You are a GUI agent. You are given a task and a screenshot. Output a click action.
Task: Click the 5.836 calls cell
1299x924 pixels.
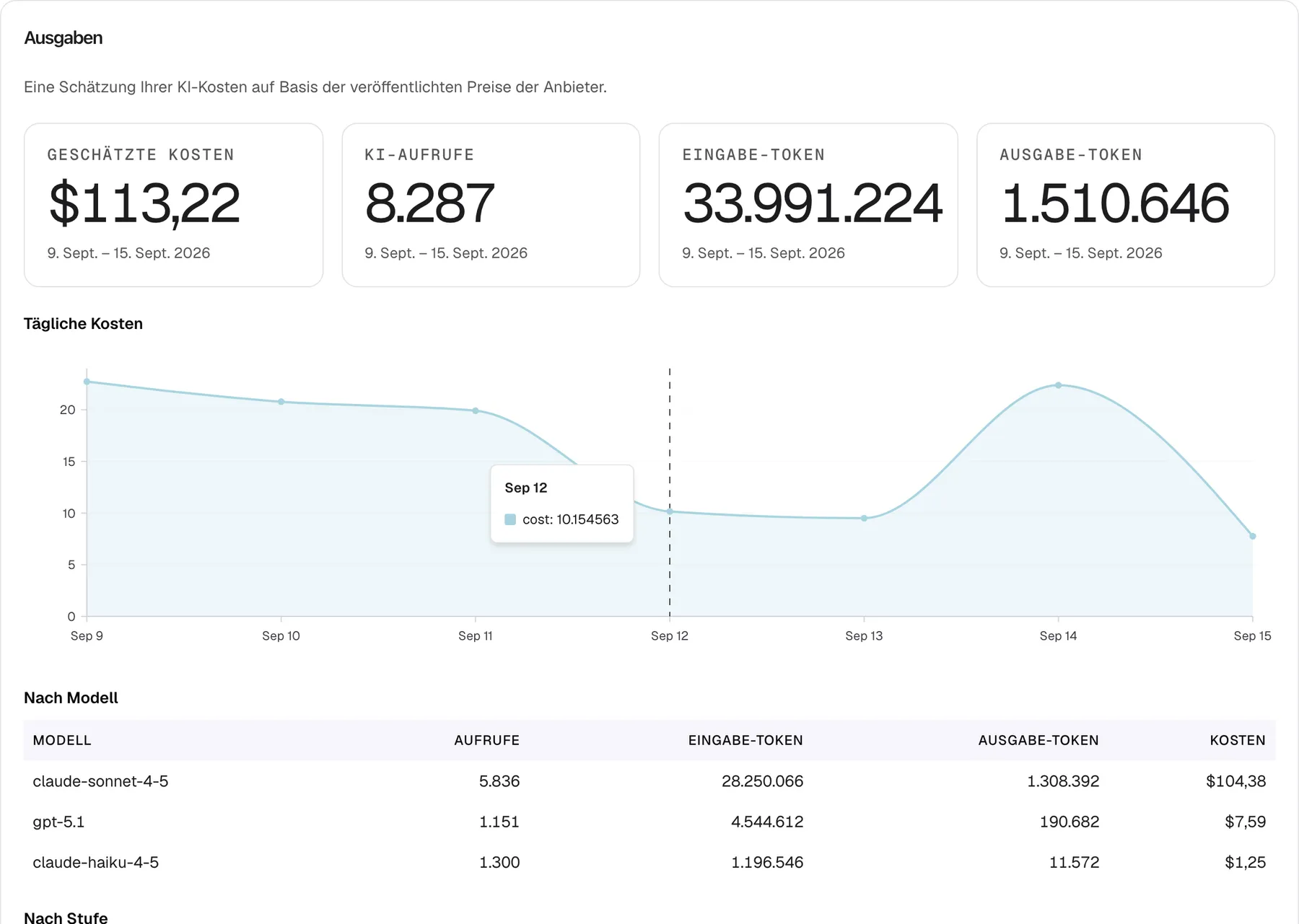499,781
